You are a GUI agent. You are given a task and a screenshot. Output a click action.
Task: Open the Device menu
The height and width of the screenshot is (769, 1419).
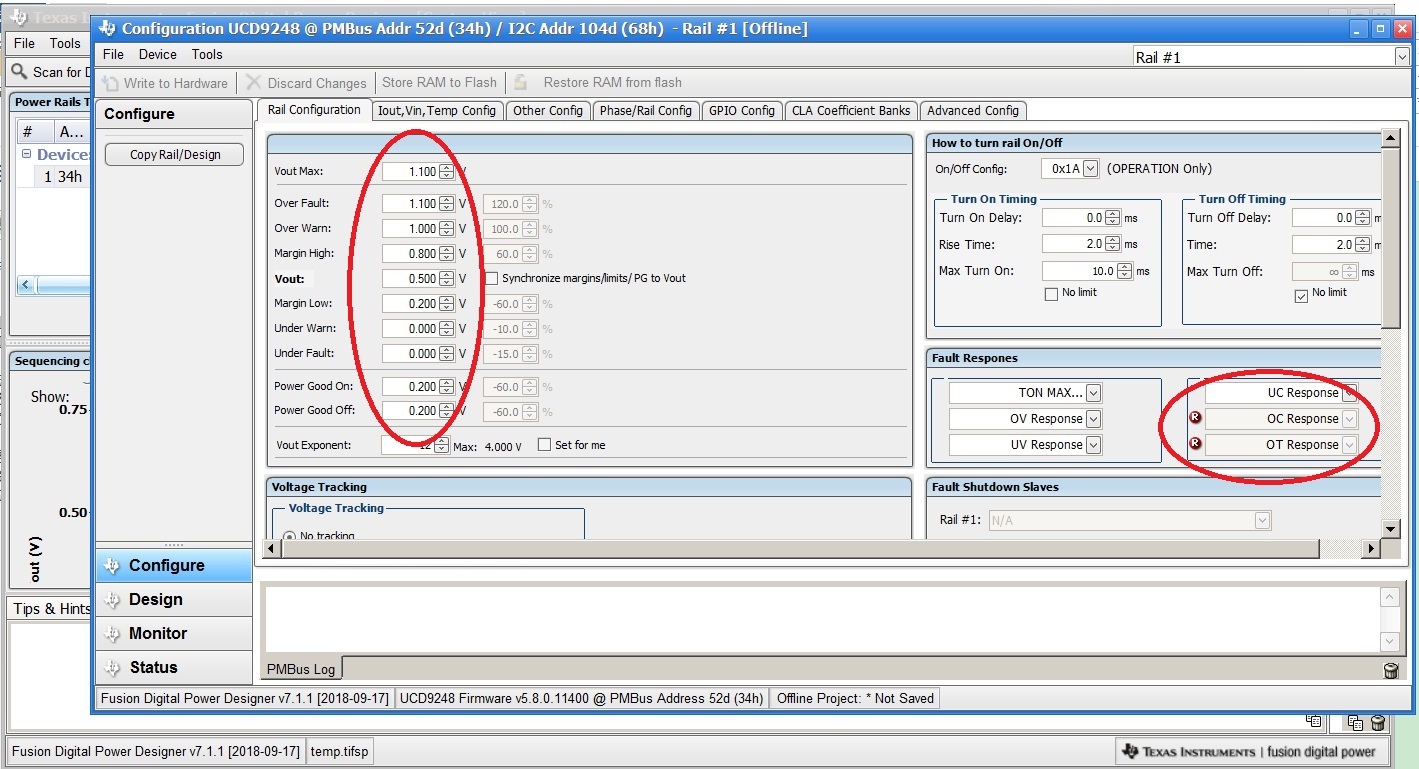click(158, 55)
